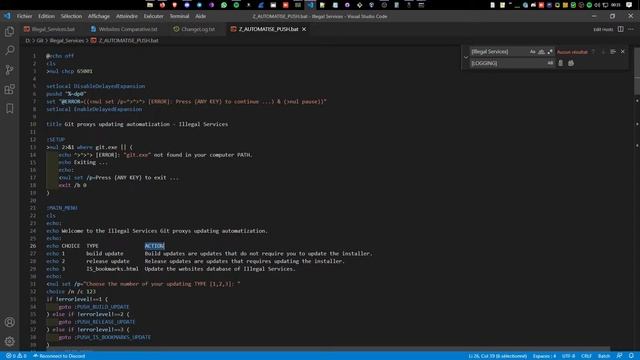Viewport: 640px width, 360px height.
Task: Open the Fichier menu
Action: click(x=24, y=16)
